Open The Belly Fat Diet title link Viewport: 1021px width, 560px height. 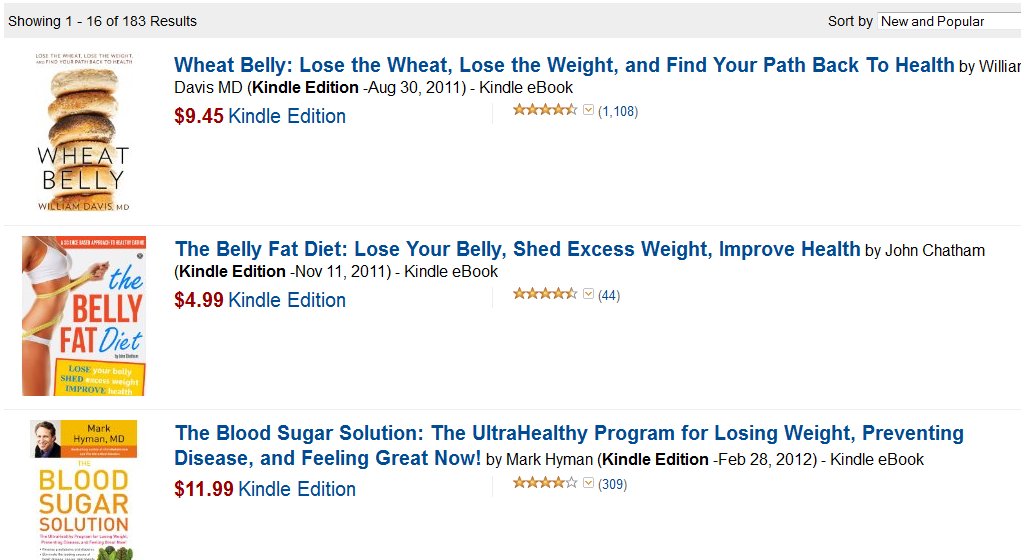click(518, 249)
